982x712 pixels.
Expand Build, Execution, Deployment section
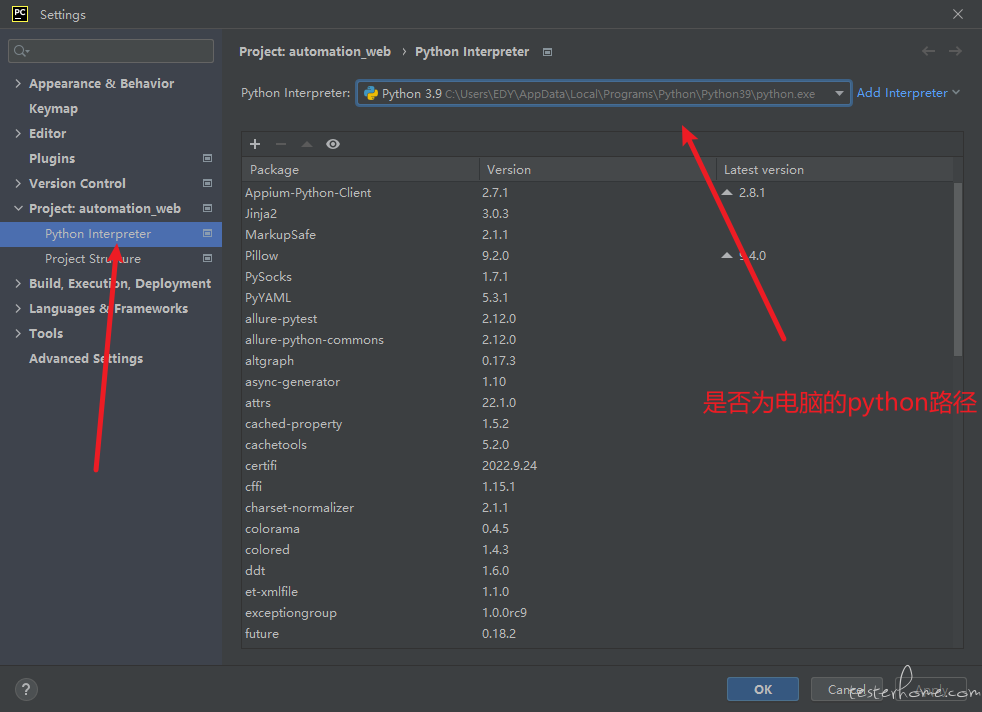[18, 284]
